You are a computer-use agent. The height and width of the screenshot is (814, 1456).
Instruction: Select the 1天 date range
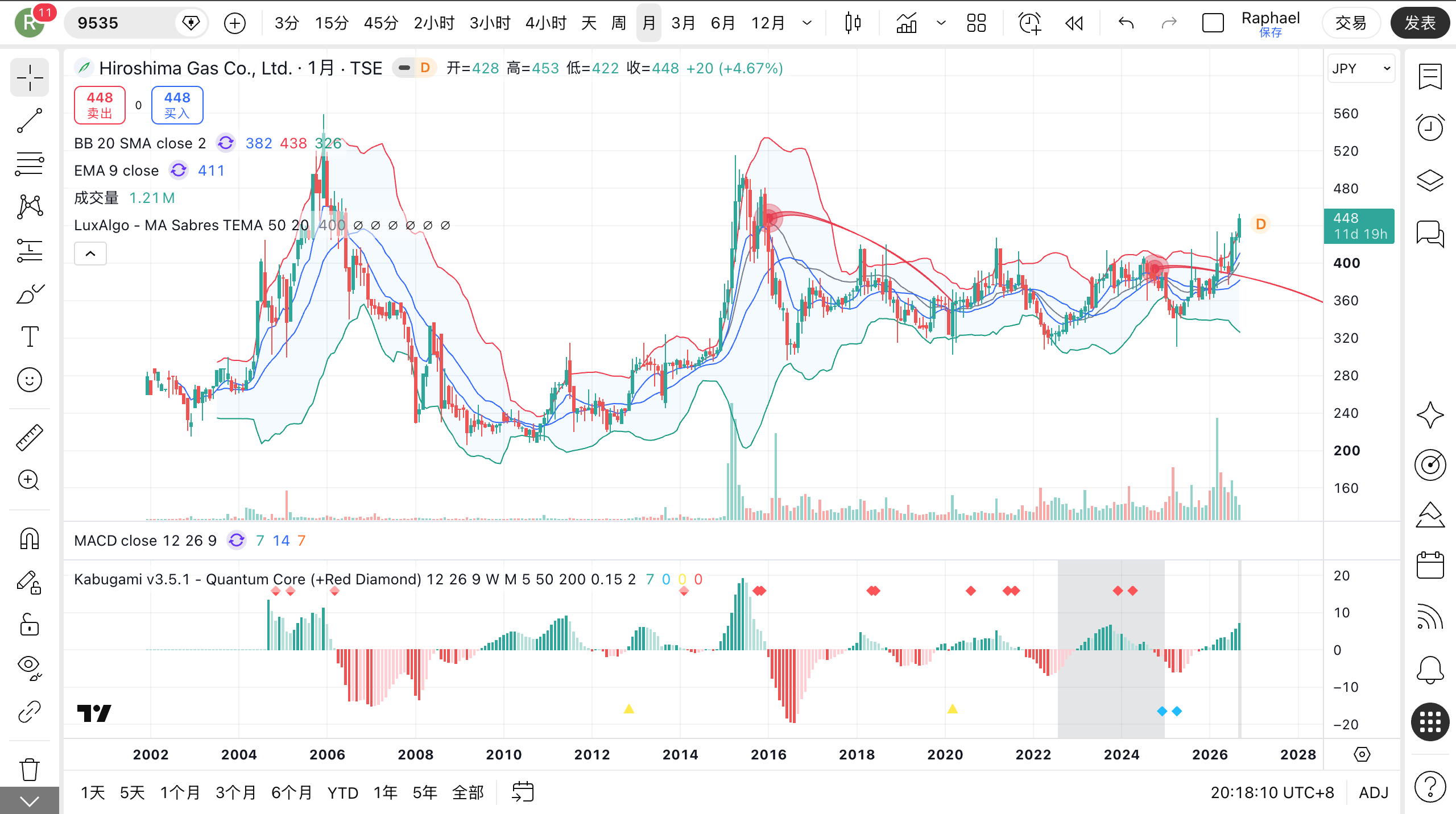[x=93, y=792]
